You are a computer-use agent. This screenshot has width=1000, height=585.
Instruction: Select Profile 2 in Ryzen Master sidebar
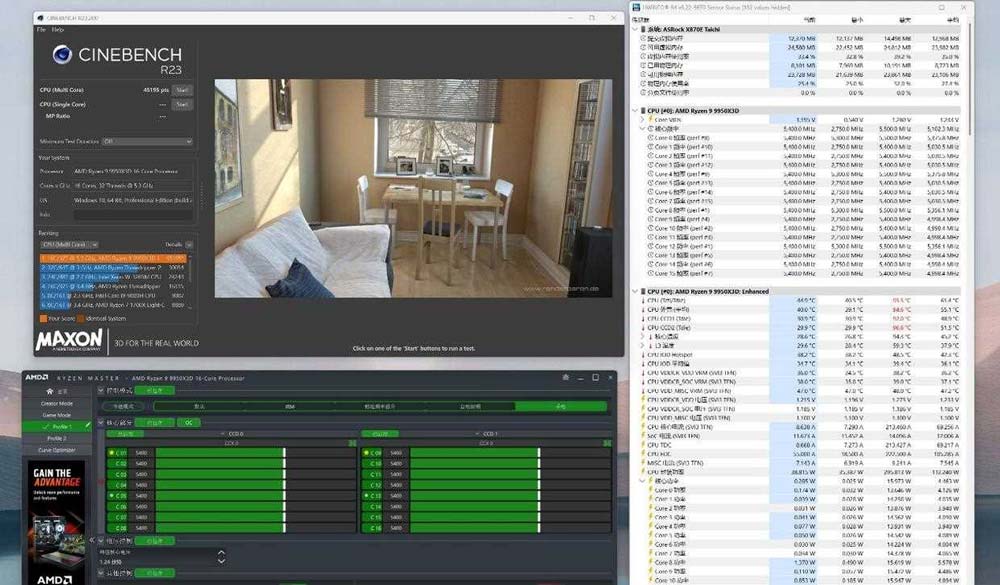click(57, 438)
